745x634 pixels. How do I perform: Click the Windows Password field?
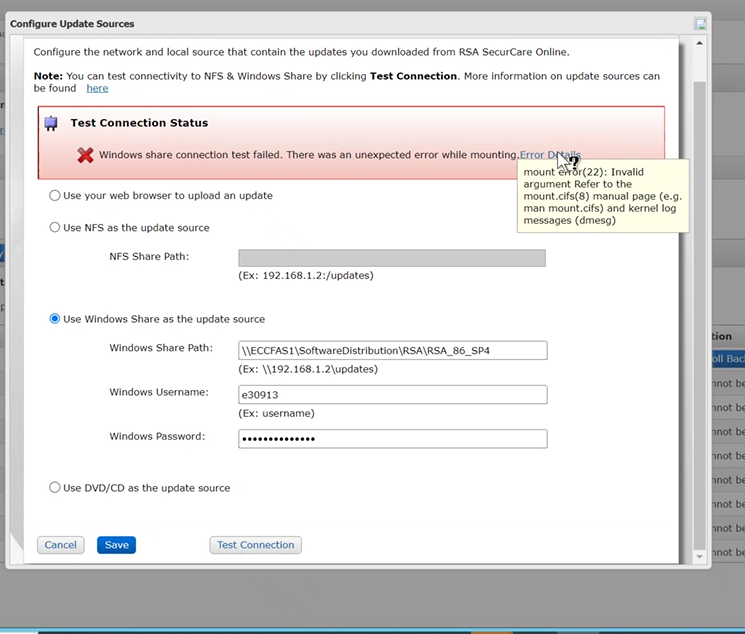pyautogui.click(x=392, y=439)
